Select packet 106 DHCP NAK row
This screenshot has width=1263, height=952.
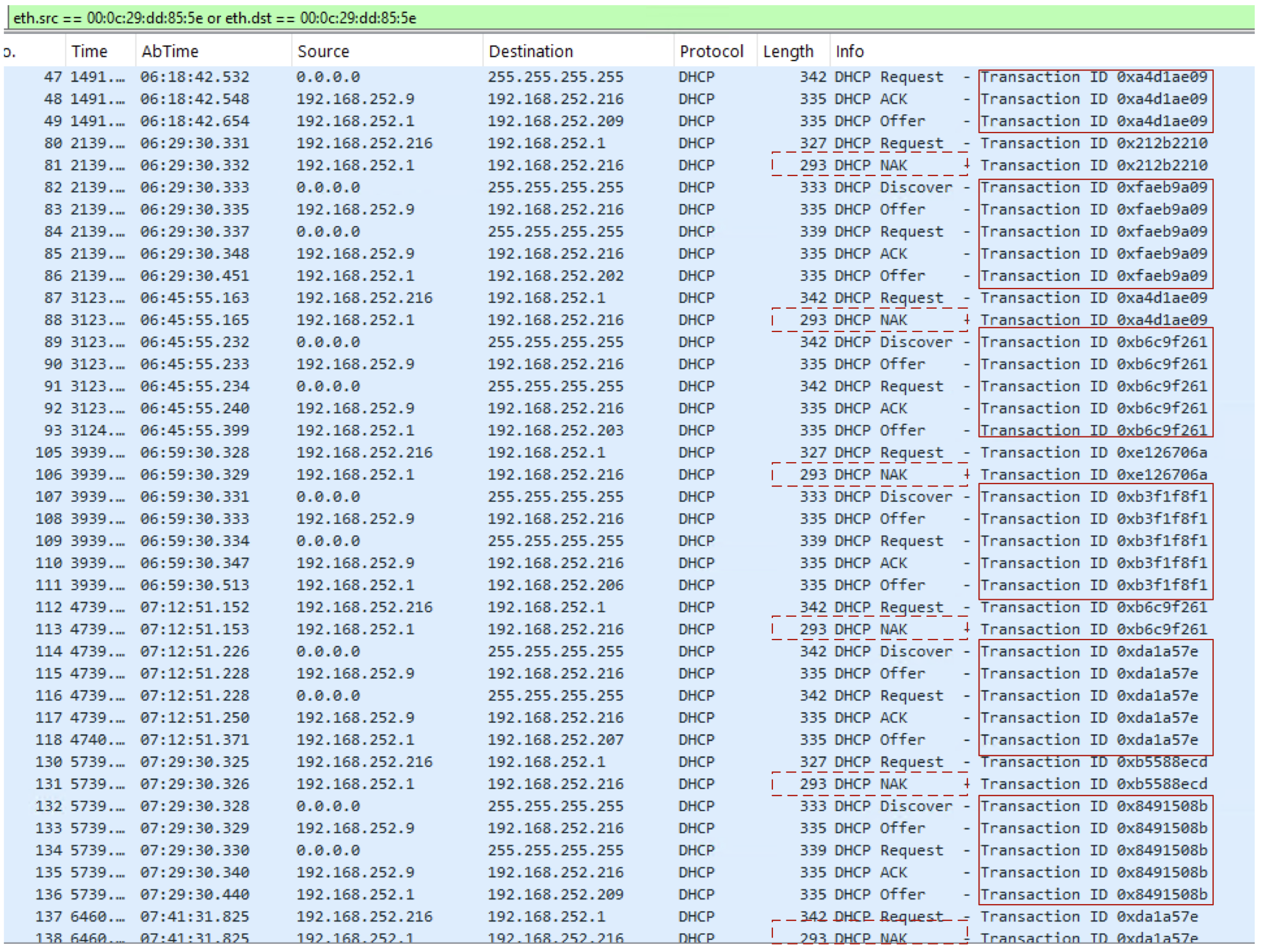(x=629, y=475)
